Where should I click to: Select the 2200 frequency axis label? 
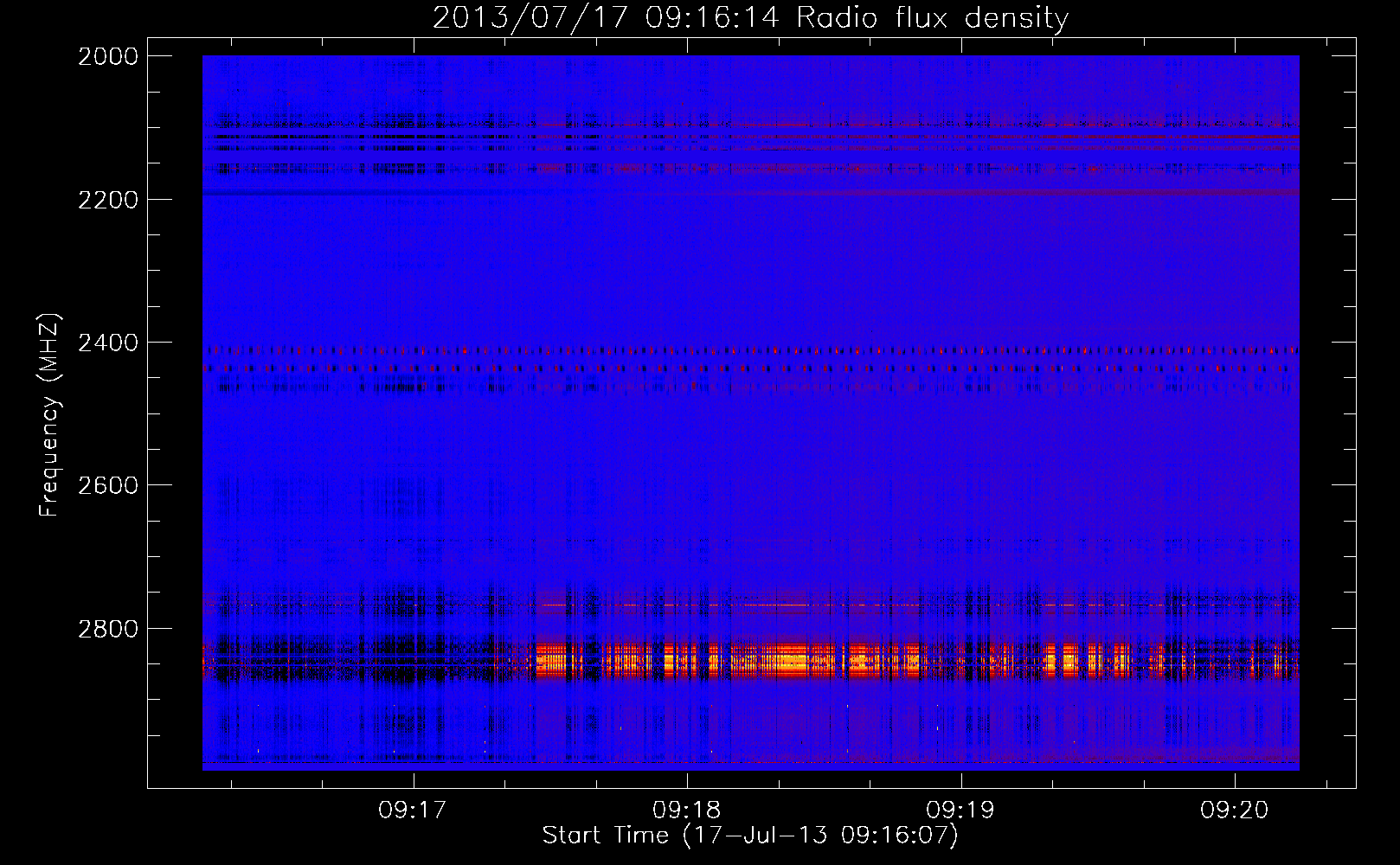click(108, 200)
